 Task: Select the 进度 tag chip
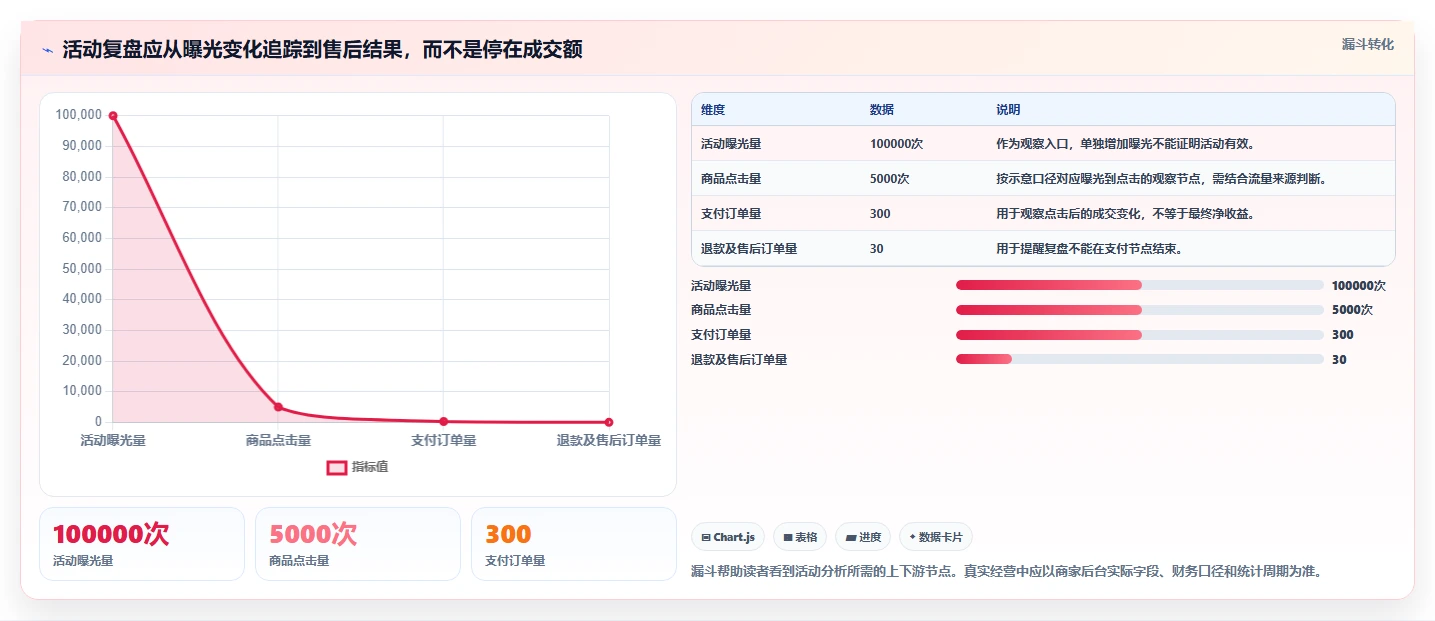click(863, 537)
